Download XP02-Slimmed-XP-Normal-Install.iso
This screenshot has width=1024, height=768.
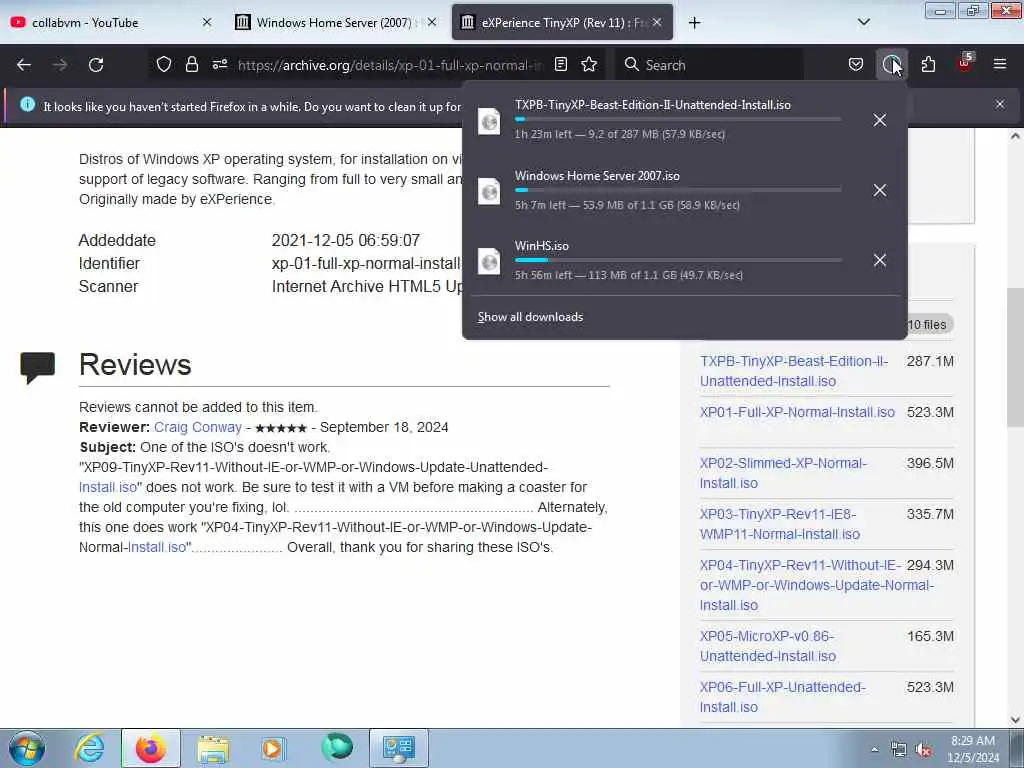pyautogui.click(x=783, y=473)
